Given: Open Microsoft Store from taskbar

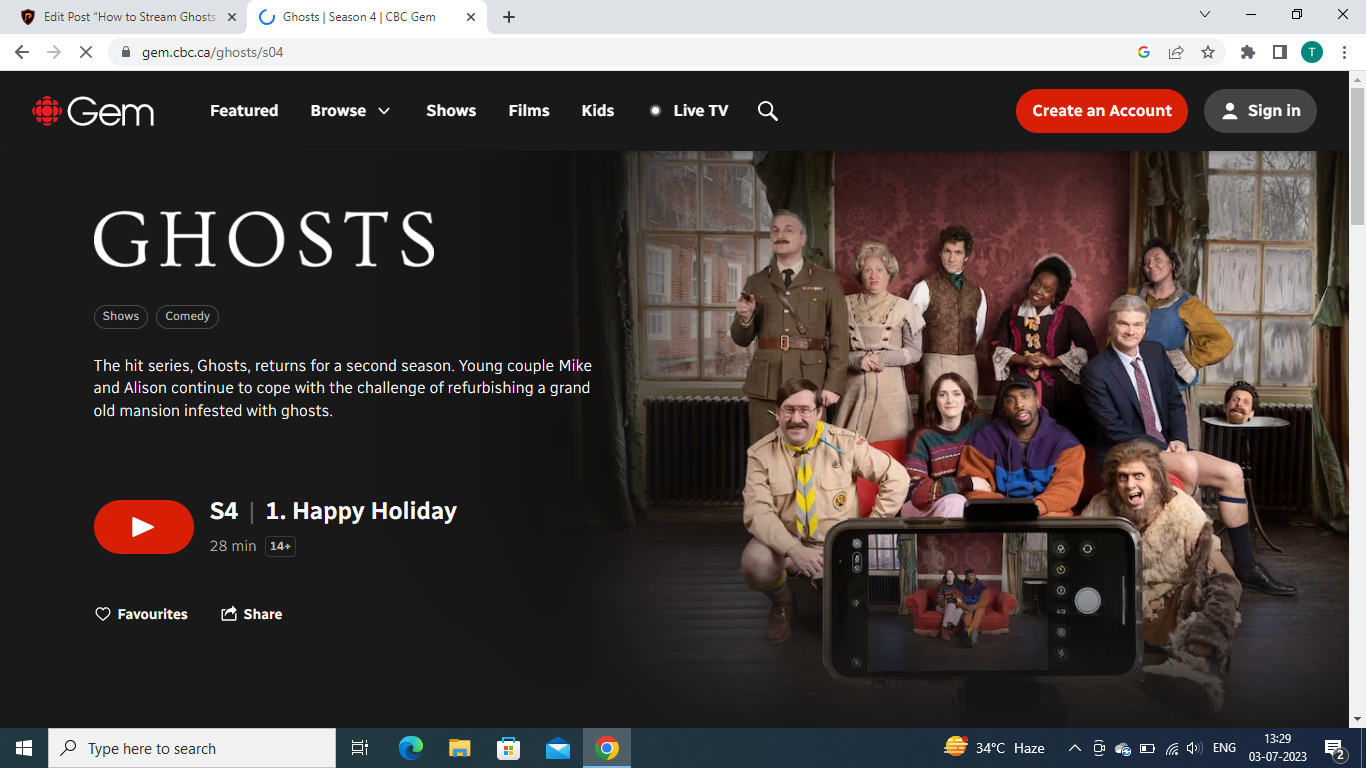Looking at the screenshot, I should (509, 748).
